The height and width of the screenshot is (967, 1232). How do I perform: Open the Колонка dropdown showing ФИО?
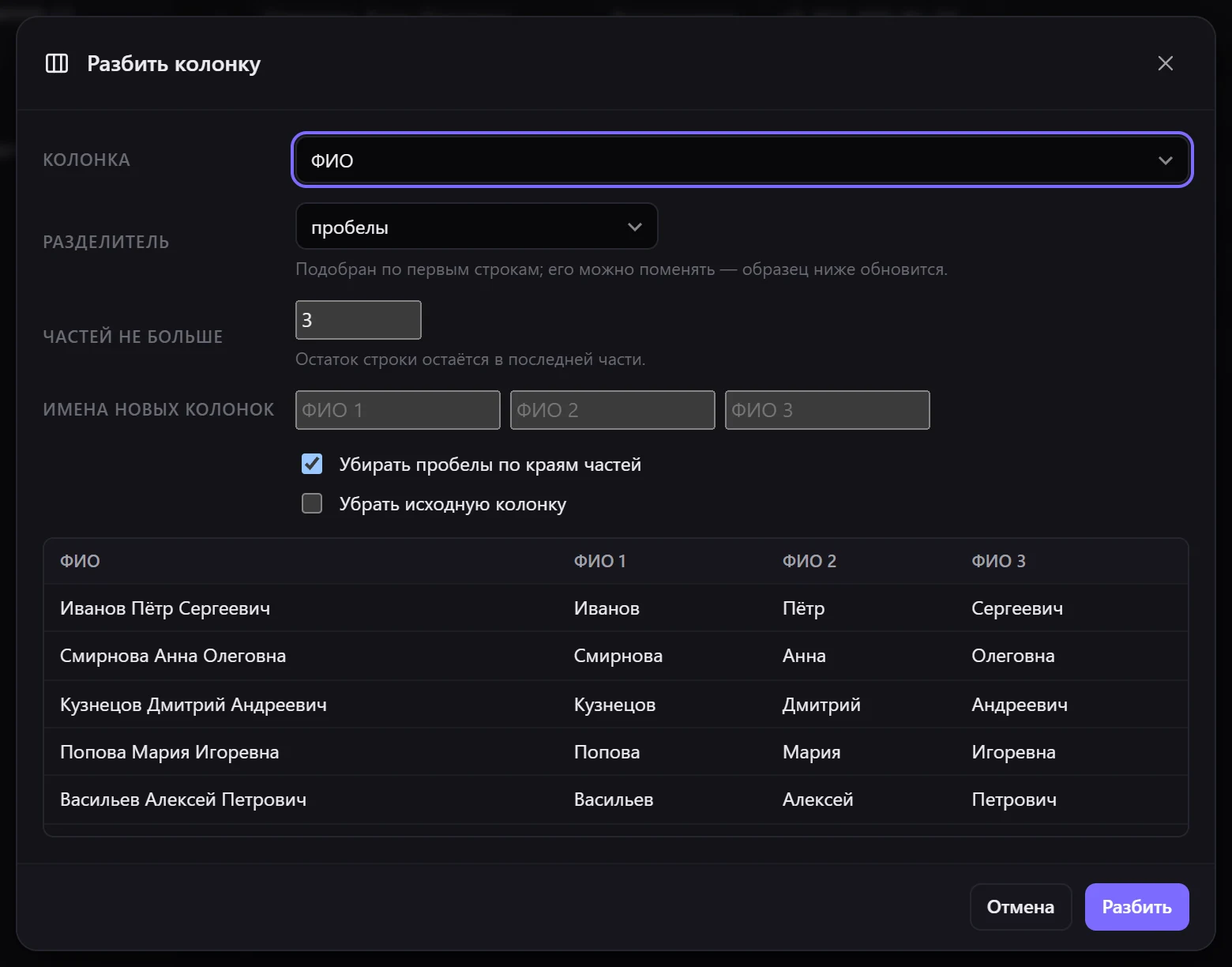click(x=742, y=160)
